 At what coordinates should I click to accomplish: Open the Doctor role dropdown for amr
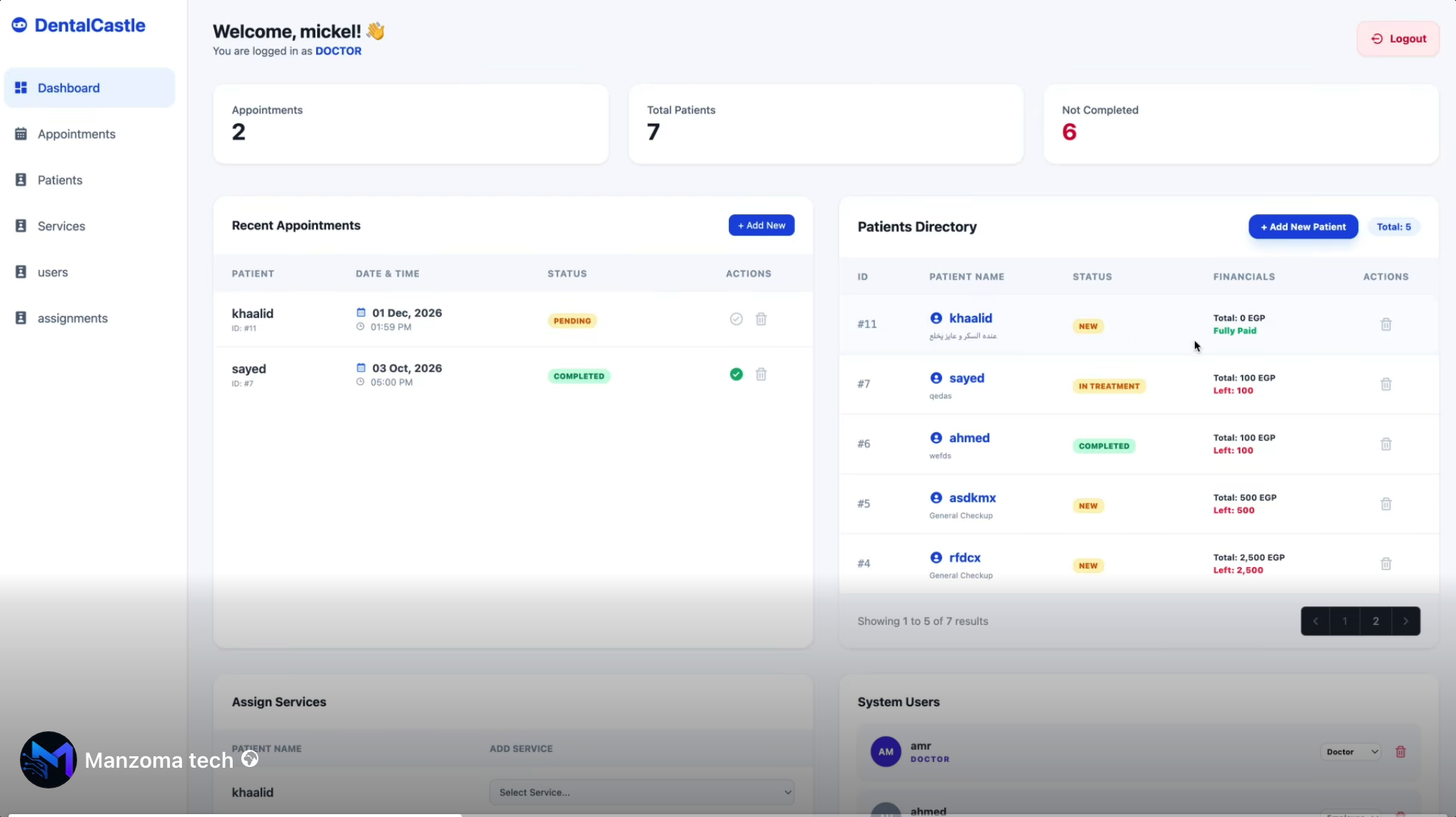tap(1351, 751)
